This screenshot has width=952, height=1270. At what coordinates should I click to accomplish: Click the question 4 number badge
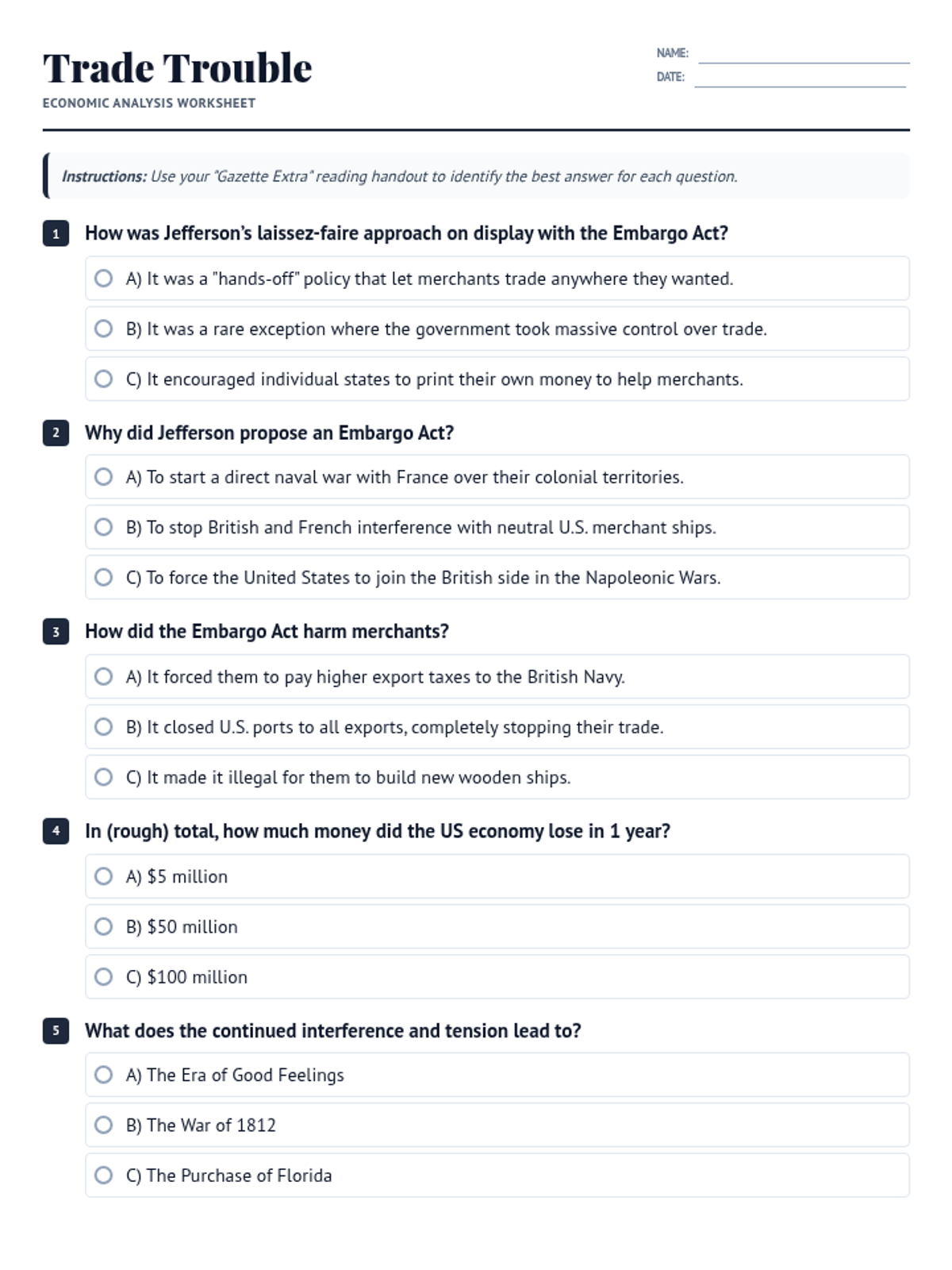coord(56,831)
